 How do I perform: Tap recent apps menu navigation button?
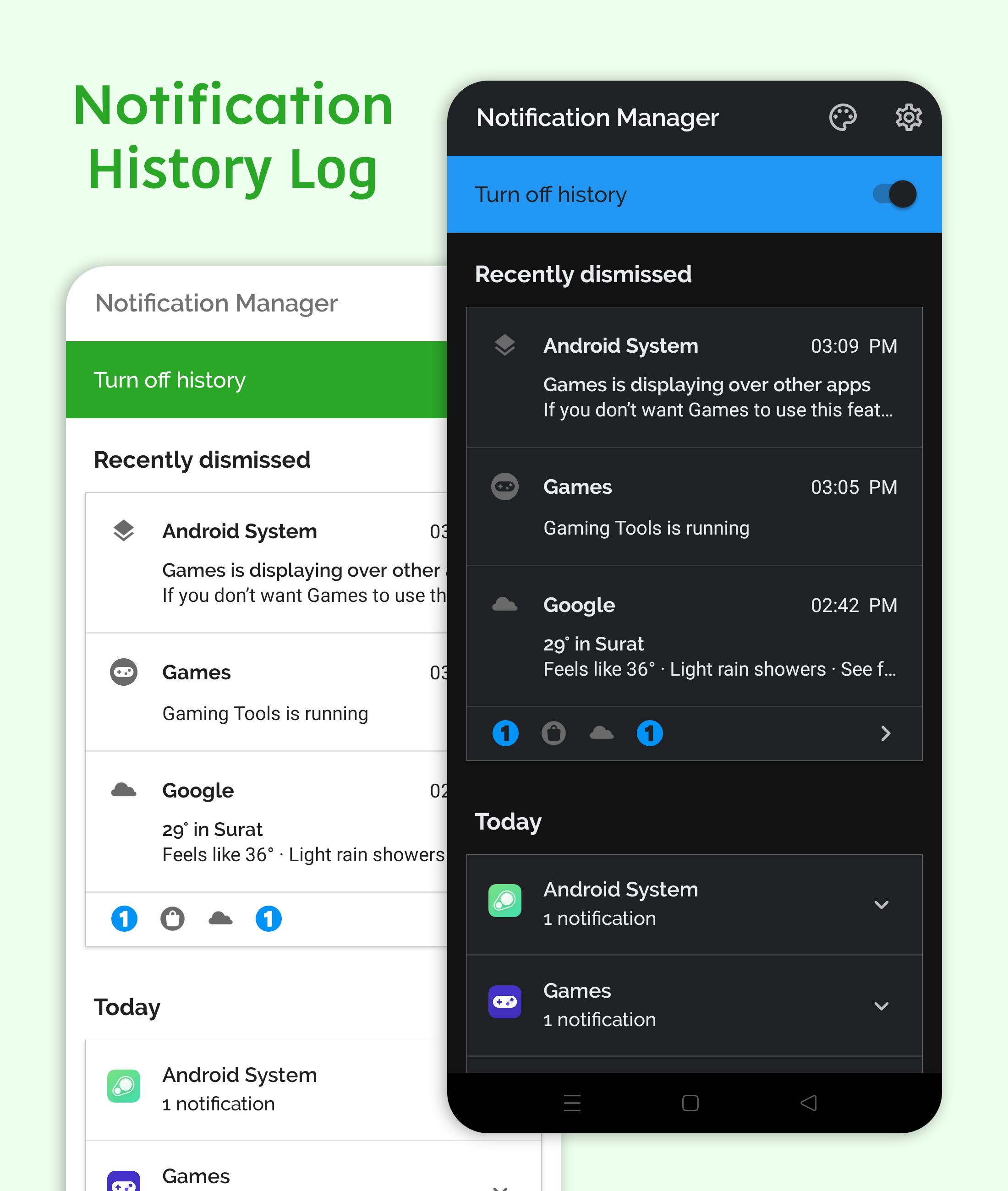[572, 1103]
